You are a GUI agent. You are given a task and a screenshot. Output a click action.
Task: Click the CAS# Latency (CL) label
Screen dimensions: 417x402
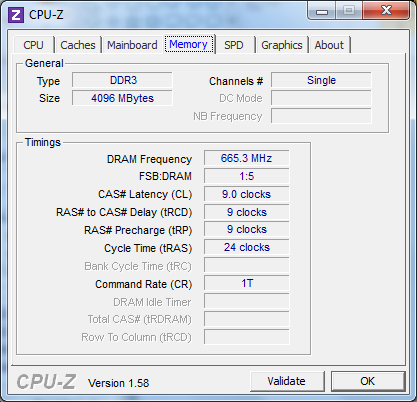point(145,194)
